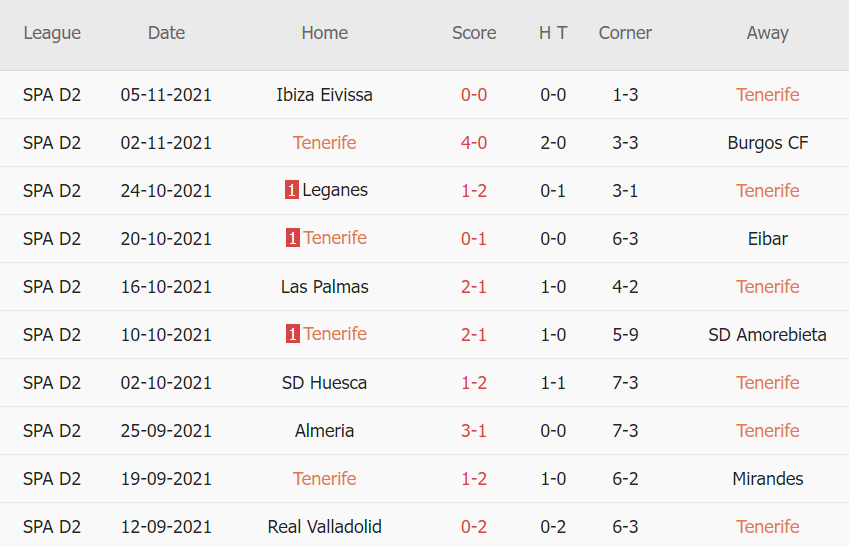Click the Corner column header
Viewport: 849px width, 547px height.
point(625,33)
